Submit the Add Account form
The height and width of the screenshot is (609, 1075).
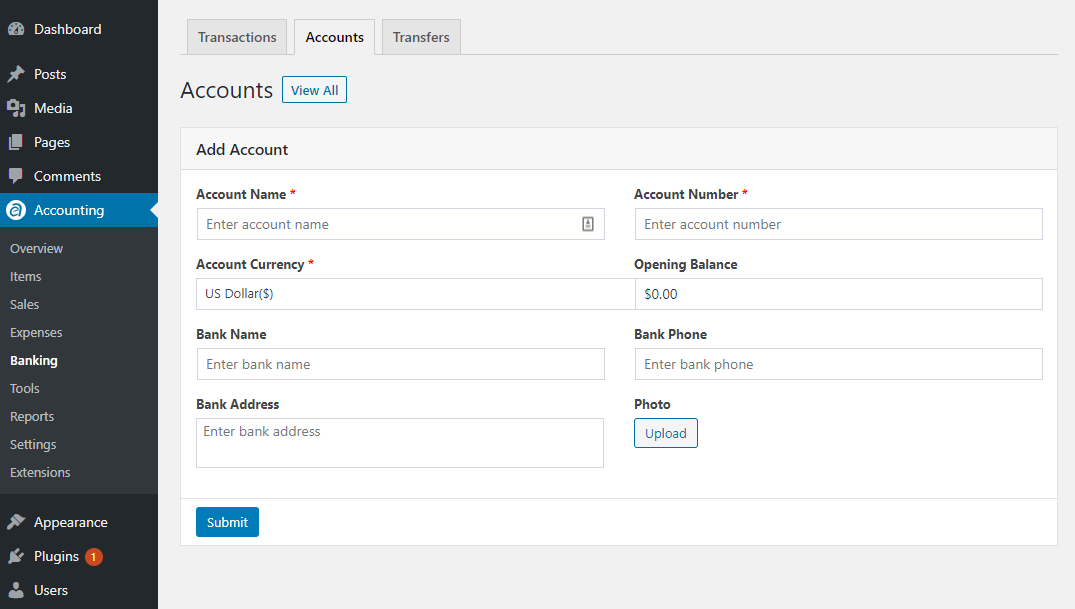[x=228, y=522]
